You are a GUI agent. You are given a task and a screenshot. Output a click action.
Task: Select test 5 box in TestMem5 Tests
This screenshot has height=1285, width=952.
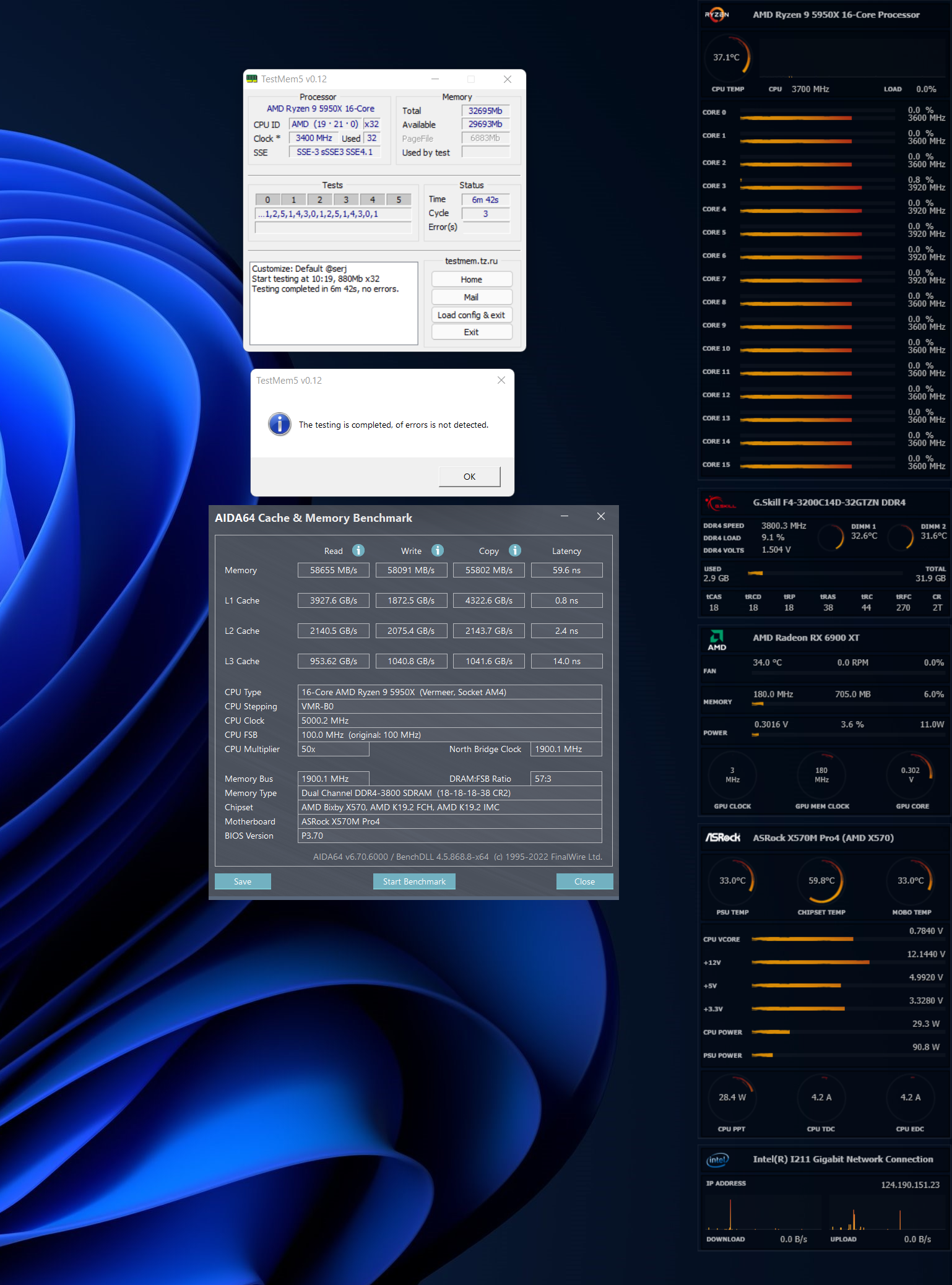tap(399, 199)
